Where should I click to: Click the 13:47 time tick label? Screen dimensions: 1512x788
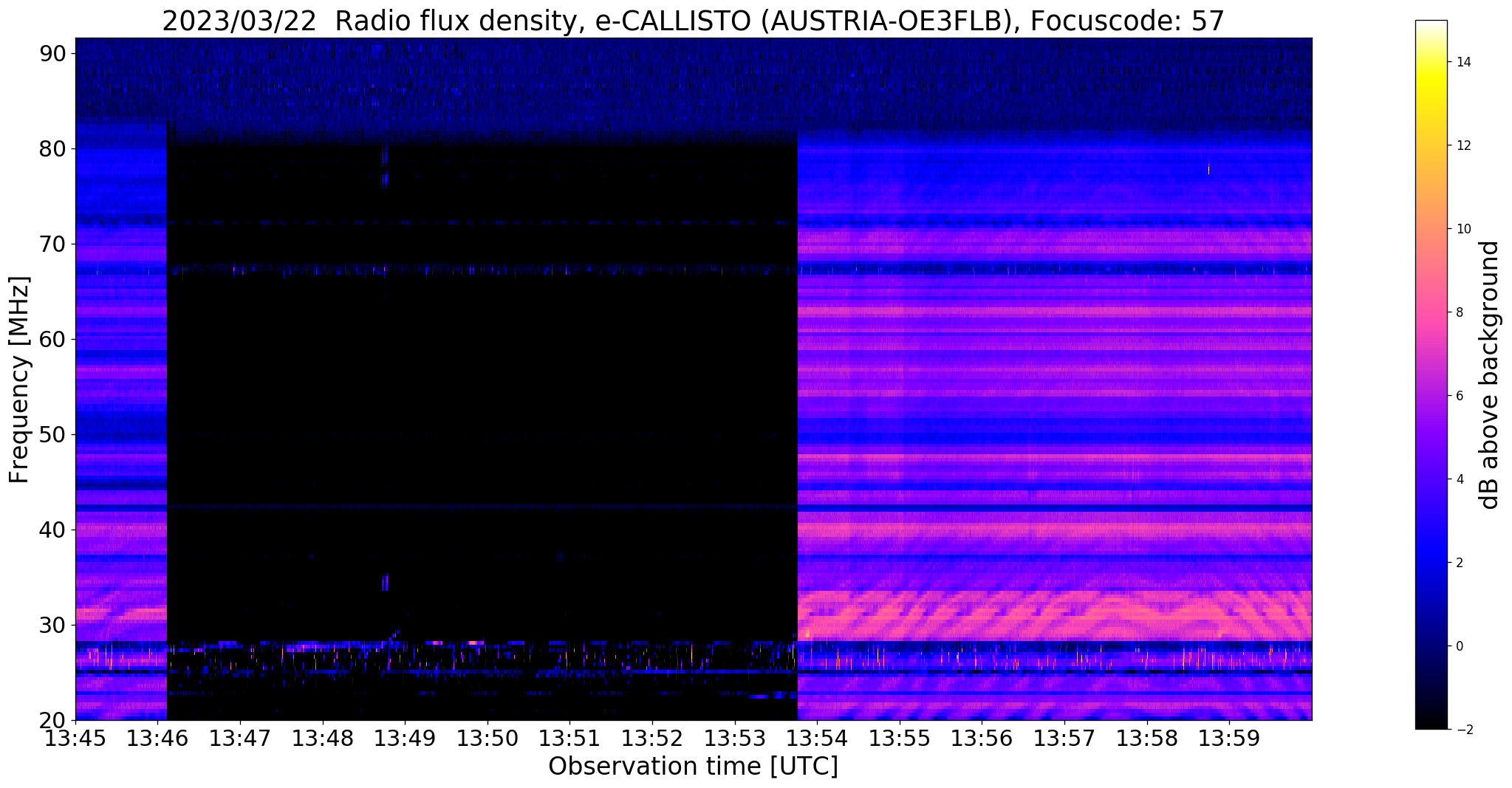240,739
